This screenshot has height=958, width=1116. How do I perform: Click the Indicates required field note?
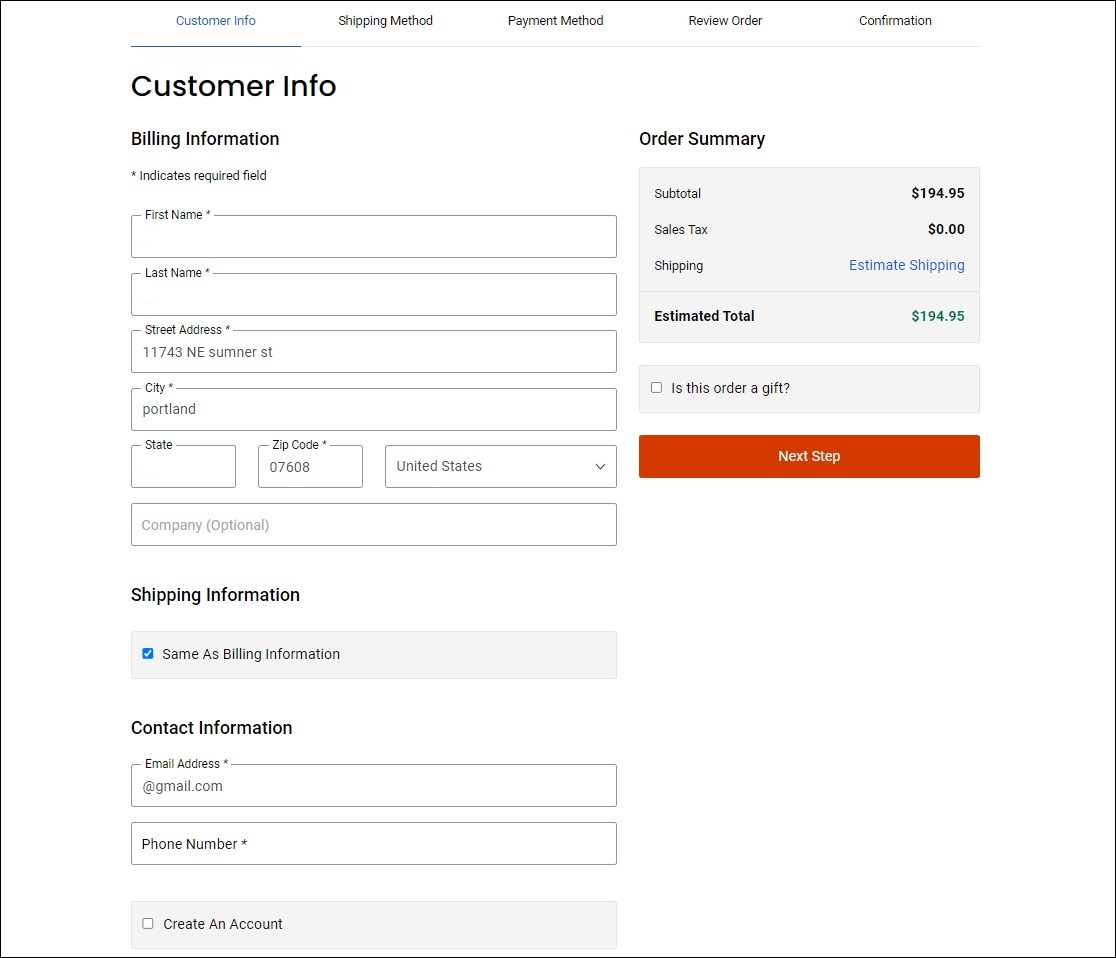[x=199, y=175]
